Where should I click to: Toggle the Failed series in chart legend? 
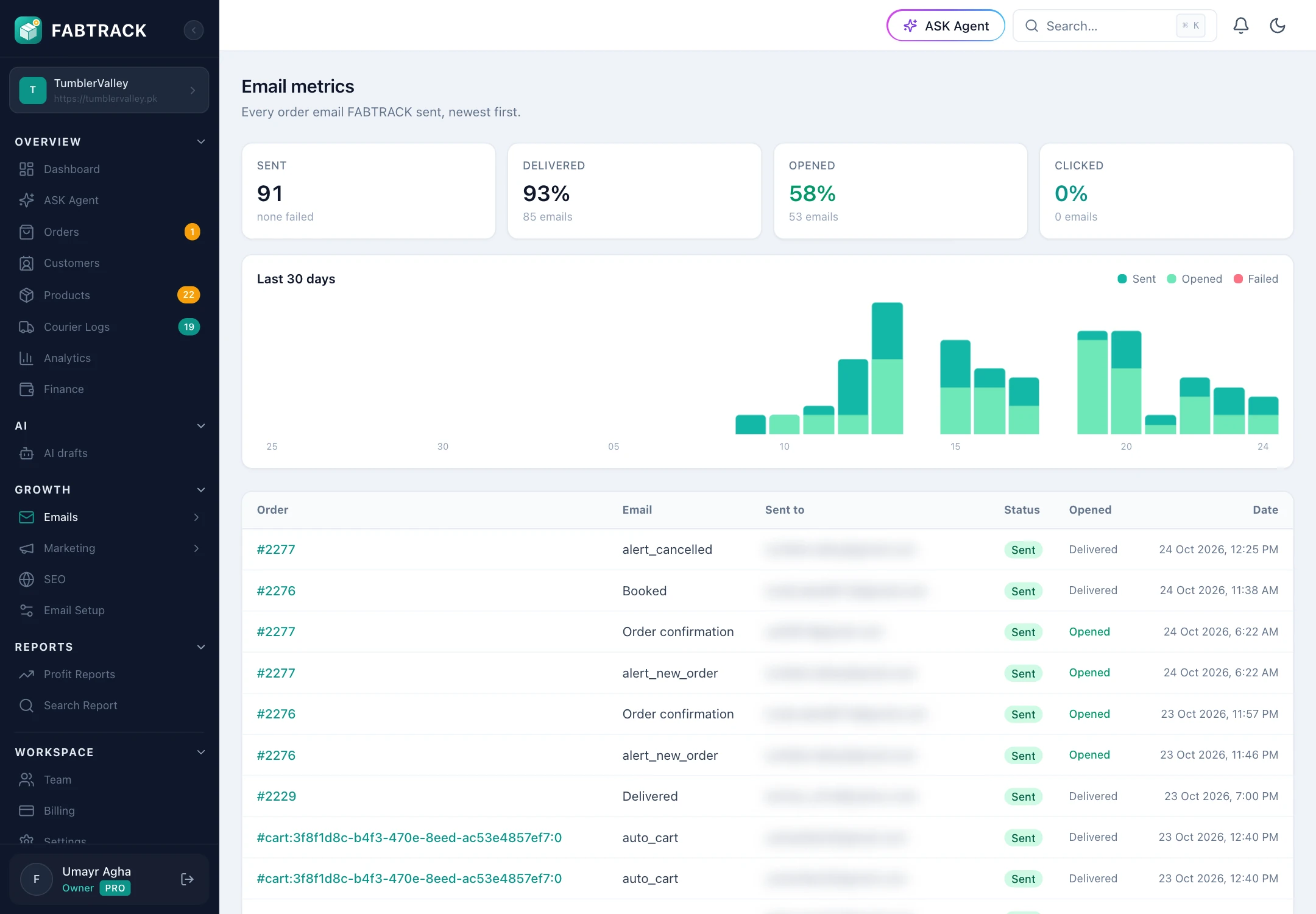point(1256,278)
